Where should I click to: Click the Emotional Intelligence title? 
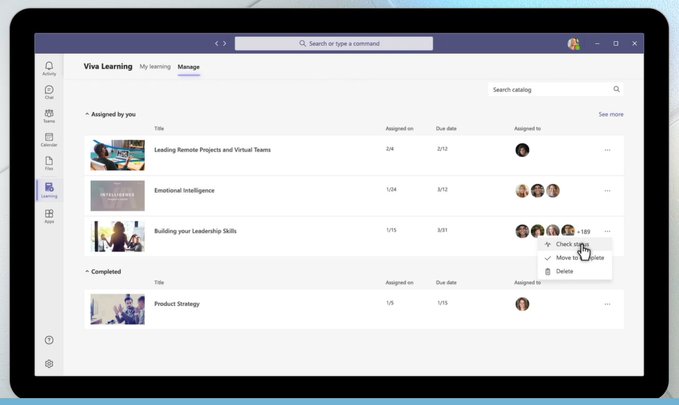[x=184, y=191]
